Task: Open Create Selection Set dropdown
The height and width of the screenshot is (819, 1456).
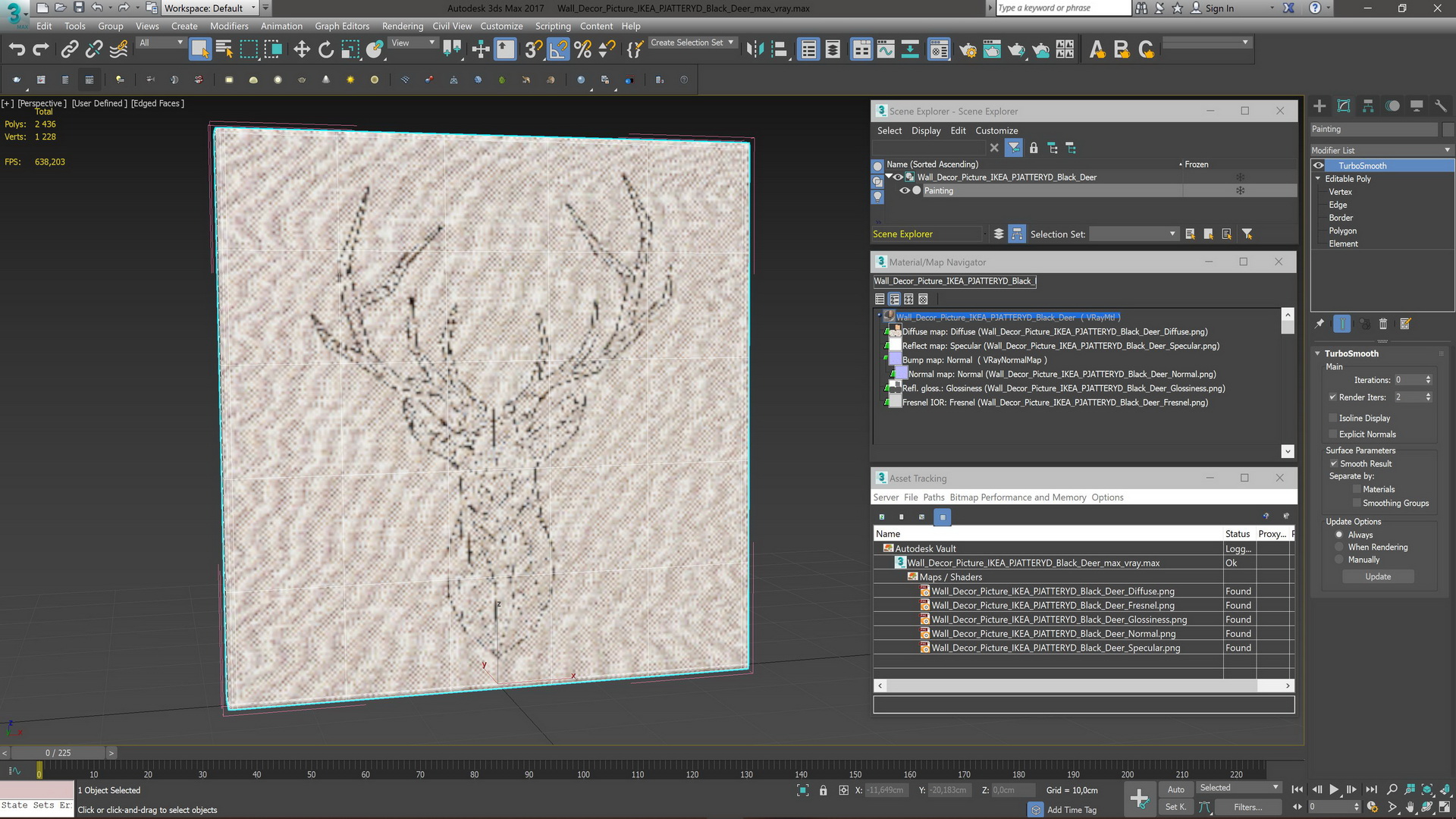Action: 692,43
